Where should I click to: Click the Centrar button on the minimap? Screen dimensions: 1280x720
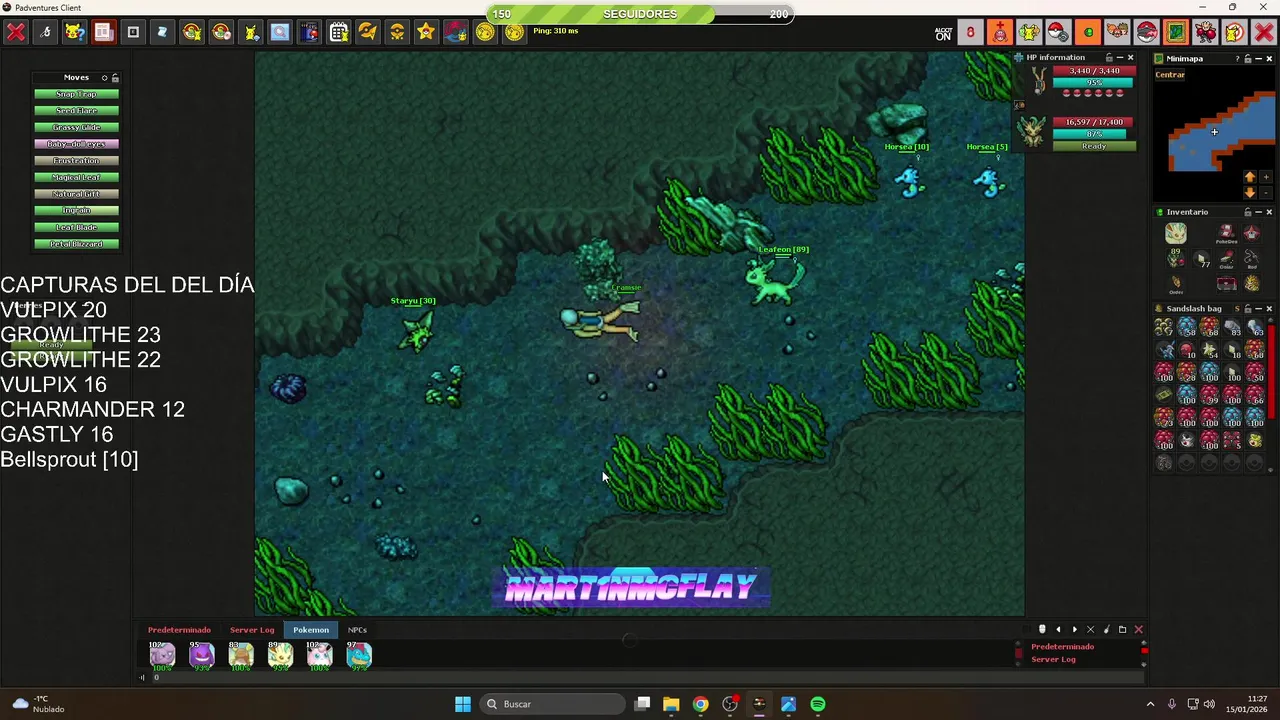click(x=1170, y=74)
